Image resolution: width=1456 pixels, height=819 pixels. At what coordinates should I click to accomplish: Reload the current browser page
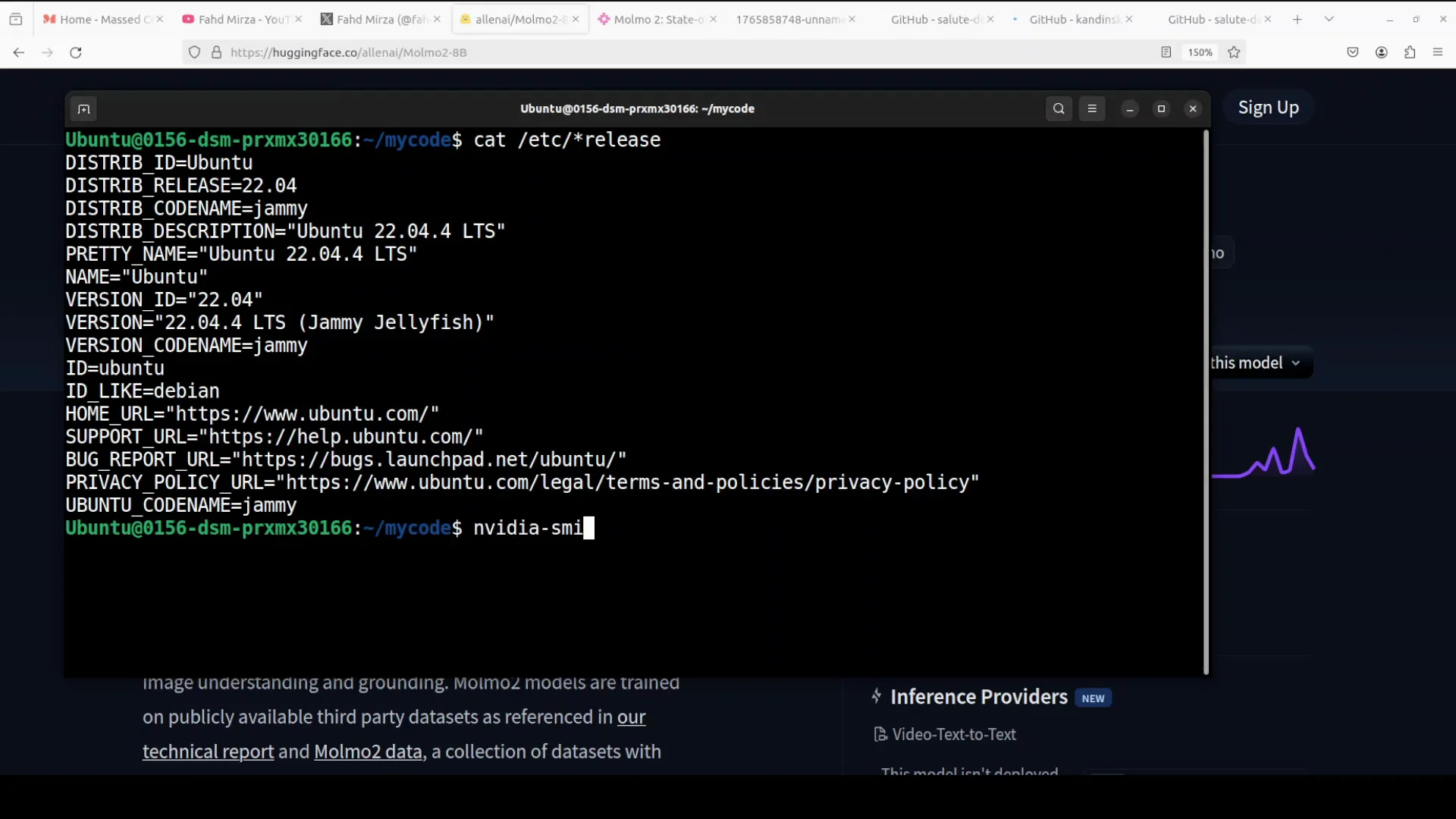pyautogui.click(x=75, y=52)
